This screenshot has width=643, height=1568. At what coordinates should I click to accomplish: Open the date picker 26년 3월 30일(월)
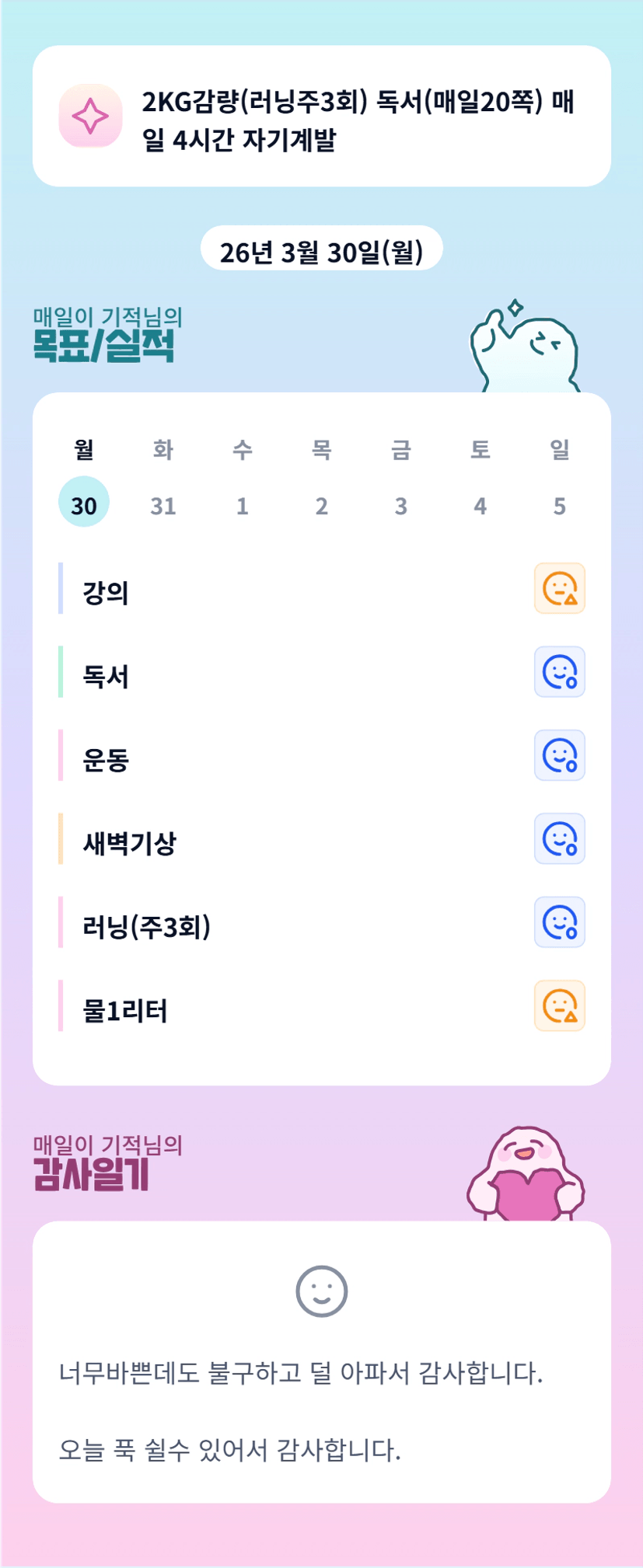[321, 251]
